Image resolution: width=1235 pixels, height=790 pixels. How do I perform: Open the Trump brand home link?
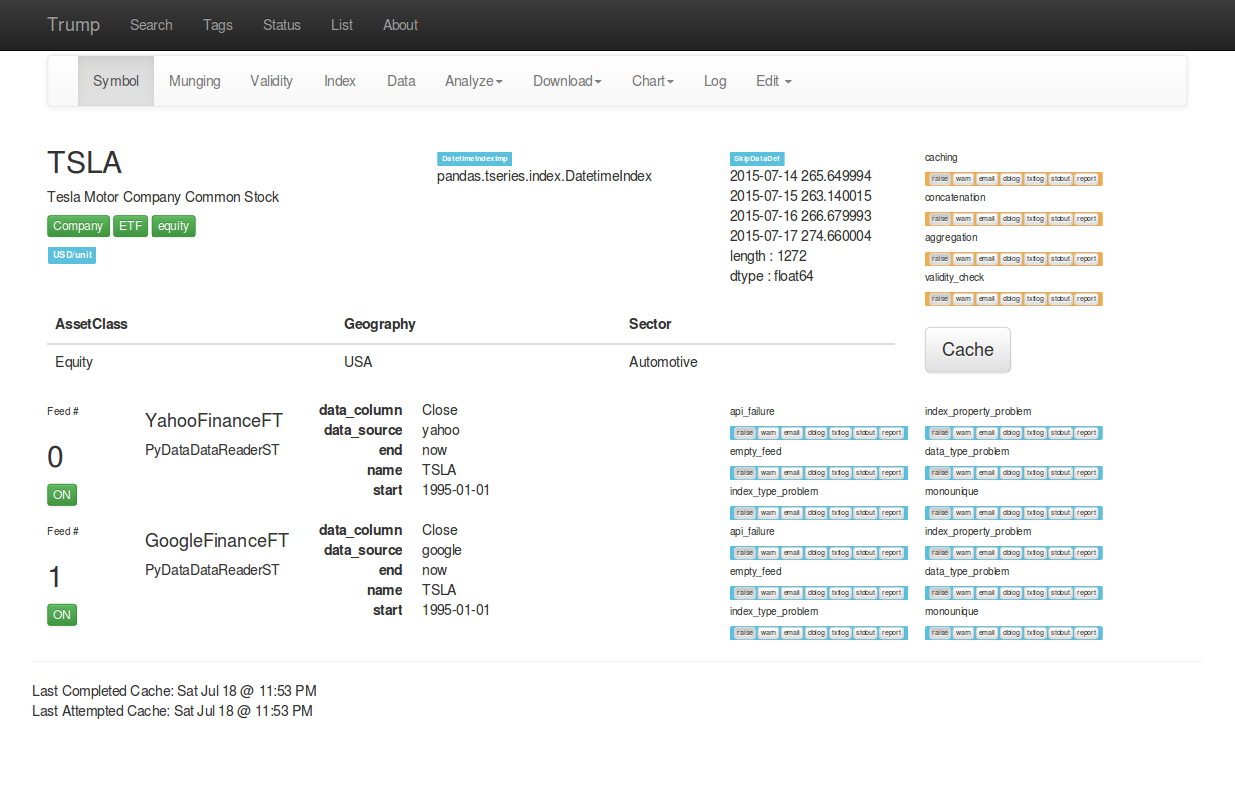tap(73, 24)
